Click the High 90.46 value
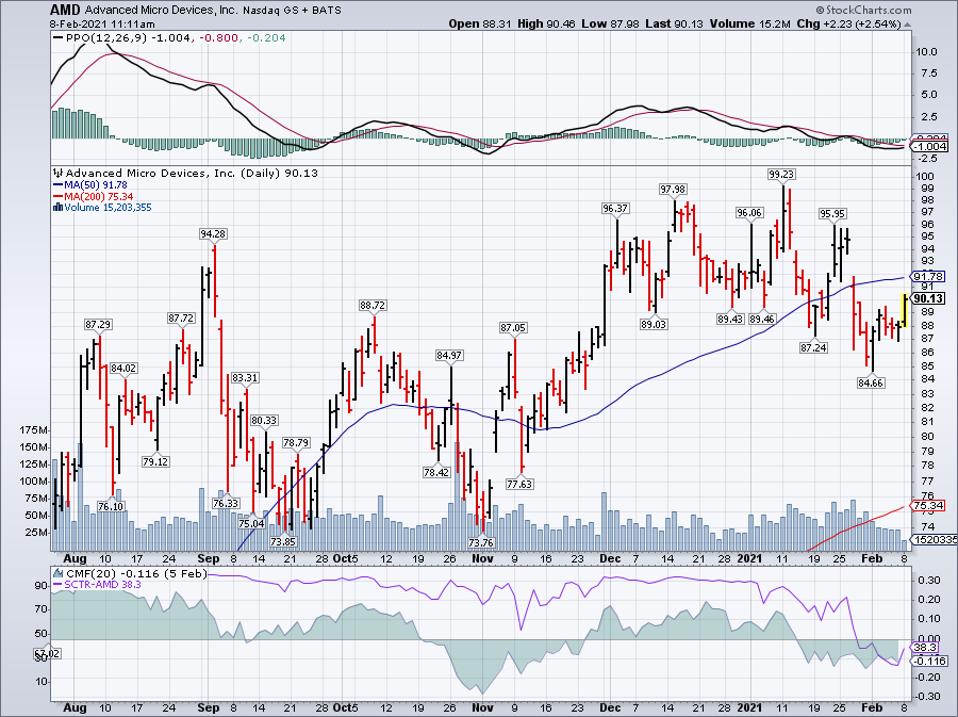 pyautogui.click(x=546, y=24)
